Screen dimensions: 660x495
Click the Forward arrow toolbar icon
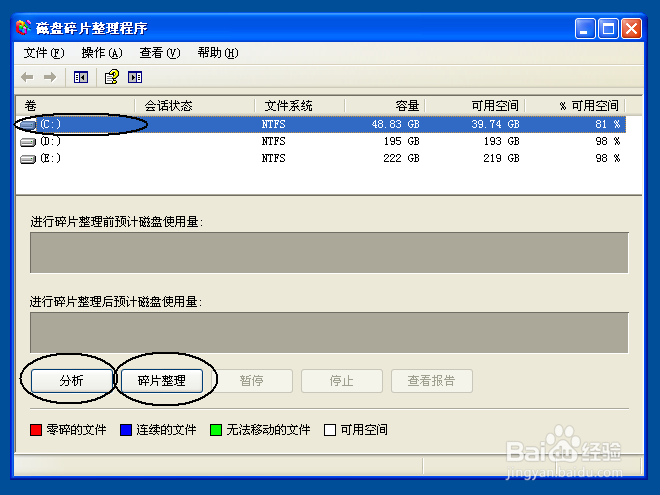[x=50, y=77]
